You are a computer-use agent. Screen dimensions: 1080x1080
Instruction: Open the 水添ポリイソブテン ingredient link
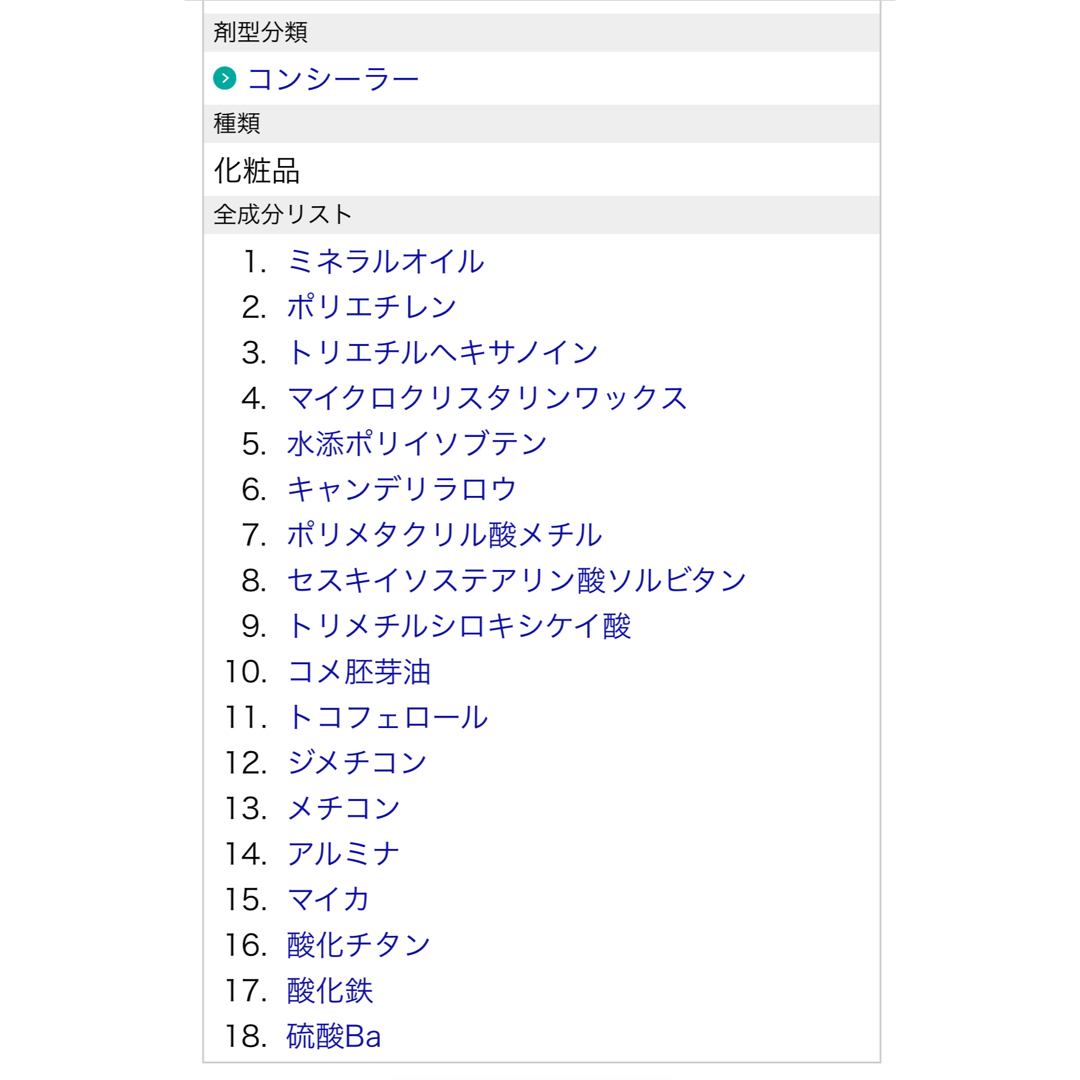417,444
